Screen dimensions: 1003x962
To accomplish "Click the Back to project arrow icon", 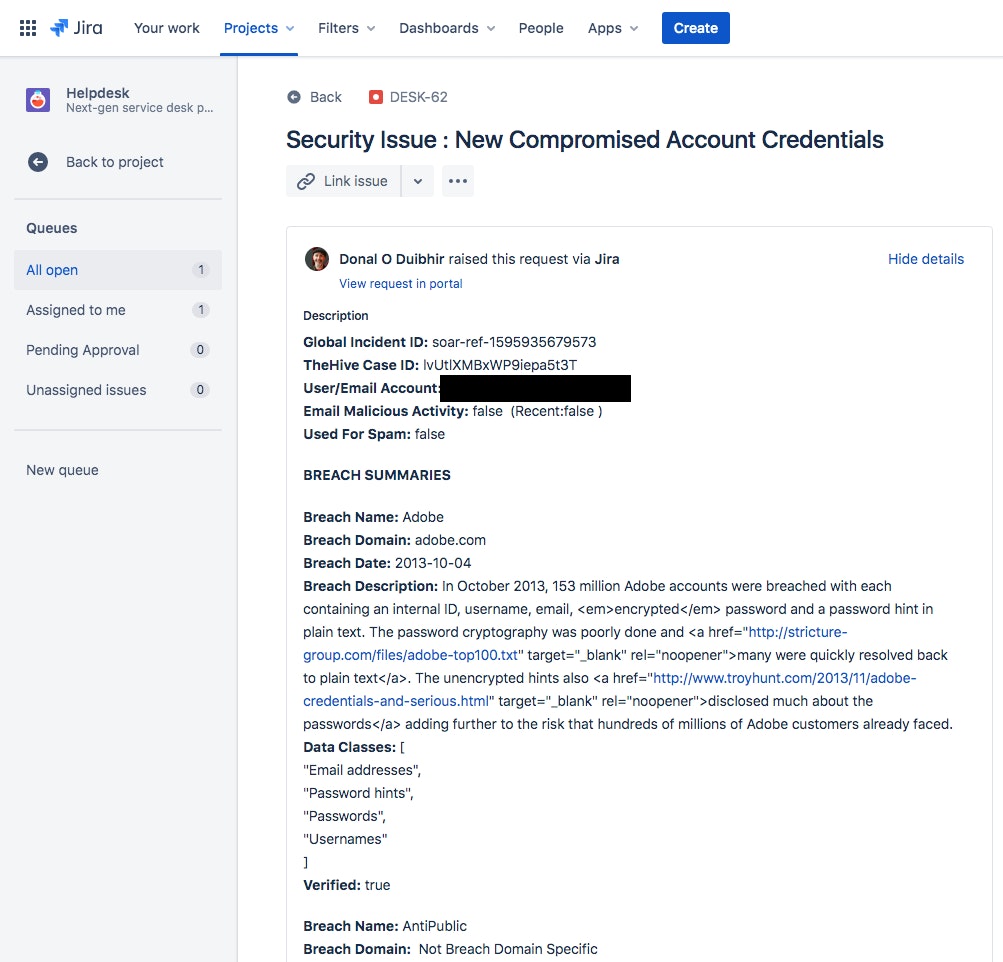I will (x=38, y=162).
